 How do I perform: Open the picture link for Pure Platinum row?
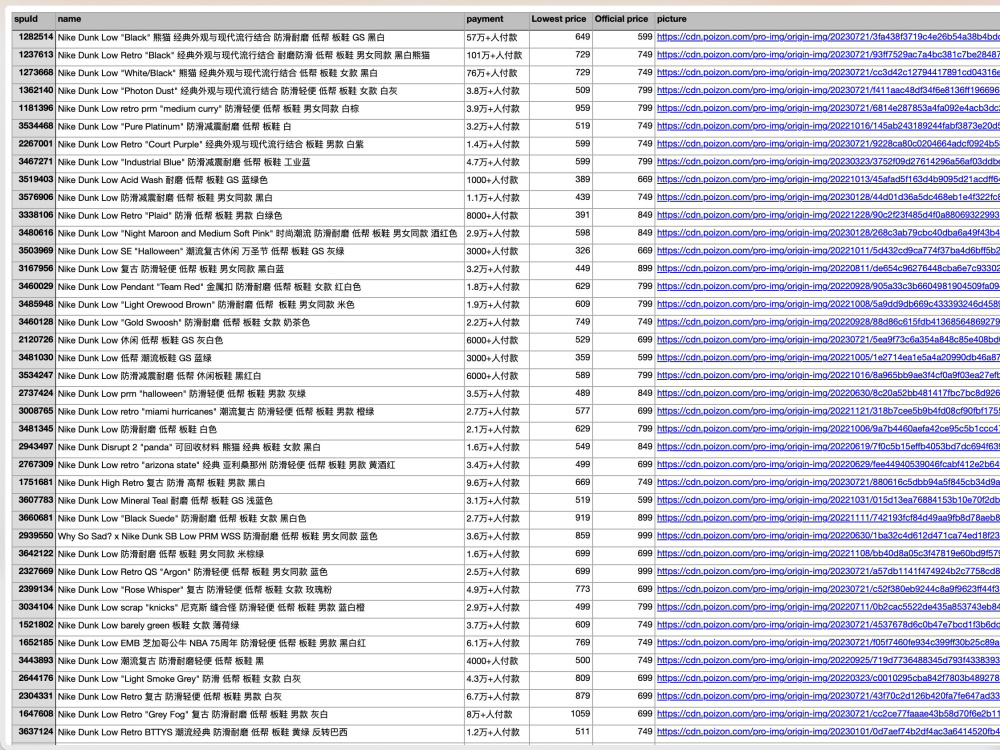(x=828, y=127)
